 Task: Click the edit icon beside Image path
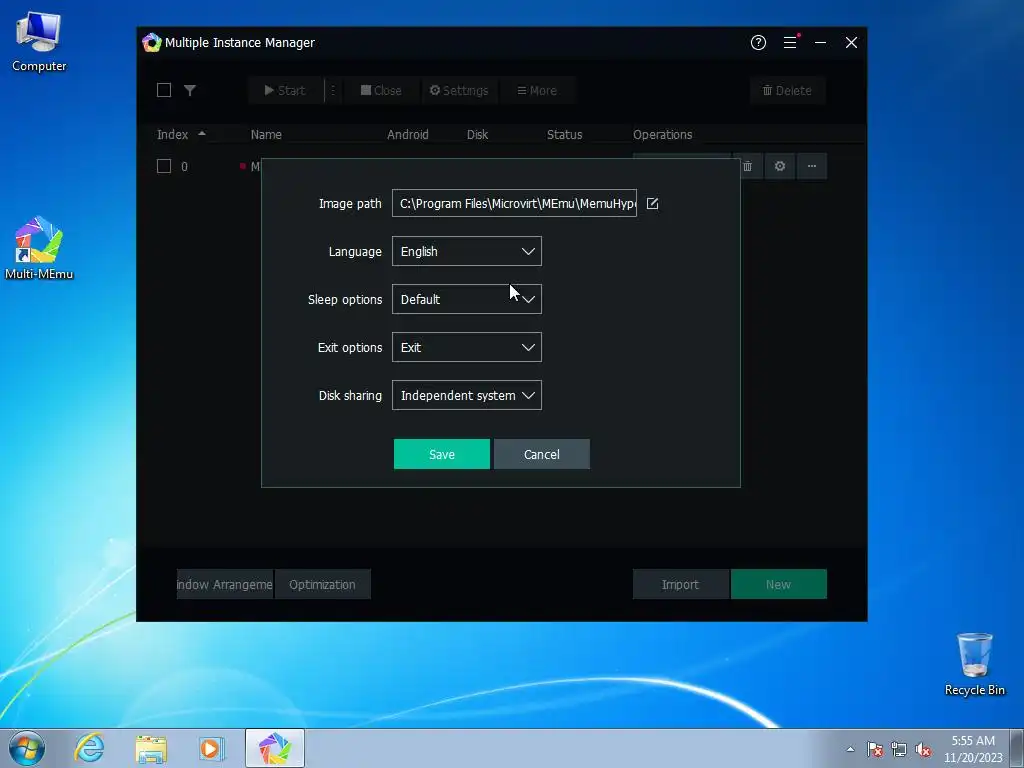pos(652,204)
